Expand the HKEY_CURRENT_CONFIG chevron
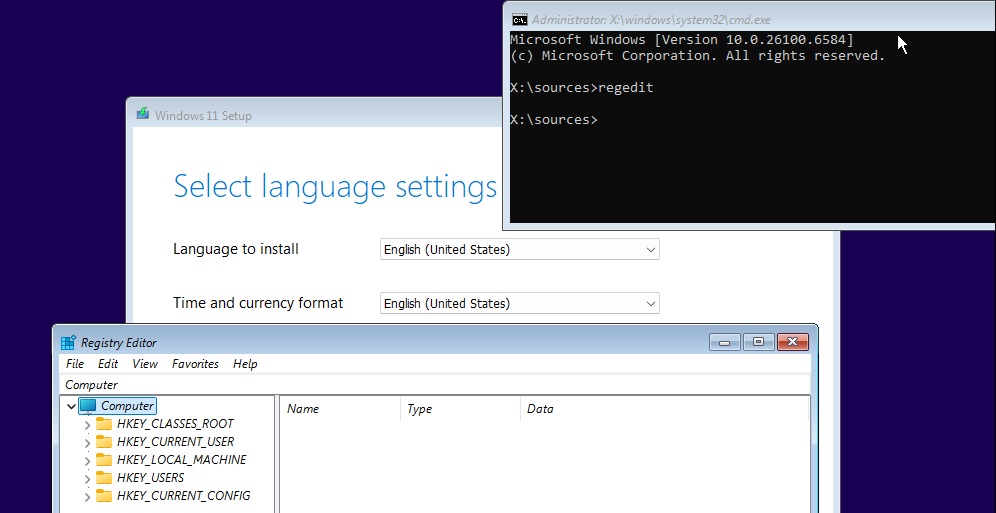Viewport: 996px width, 513px height. [x=88, y=496]
